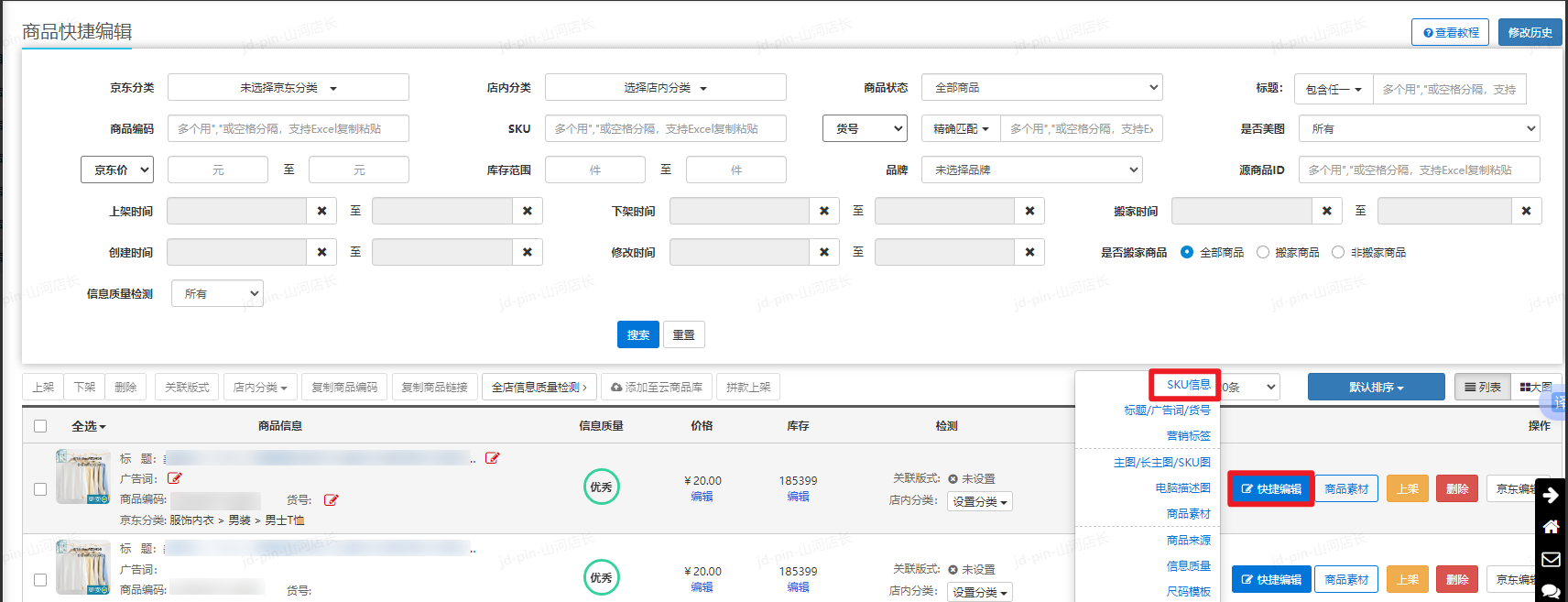Screen dimensions: 1568x602
Task: Click the edit icon beside the first product title
Action: pos(492,458)
